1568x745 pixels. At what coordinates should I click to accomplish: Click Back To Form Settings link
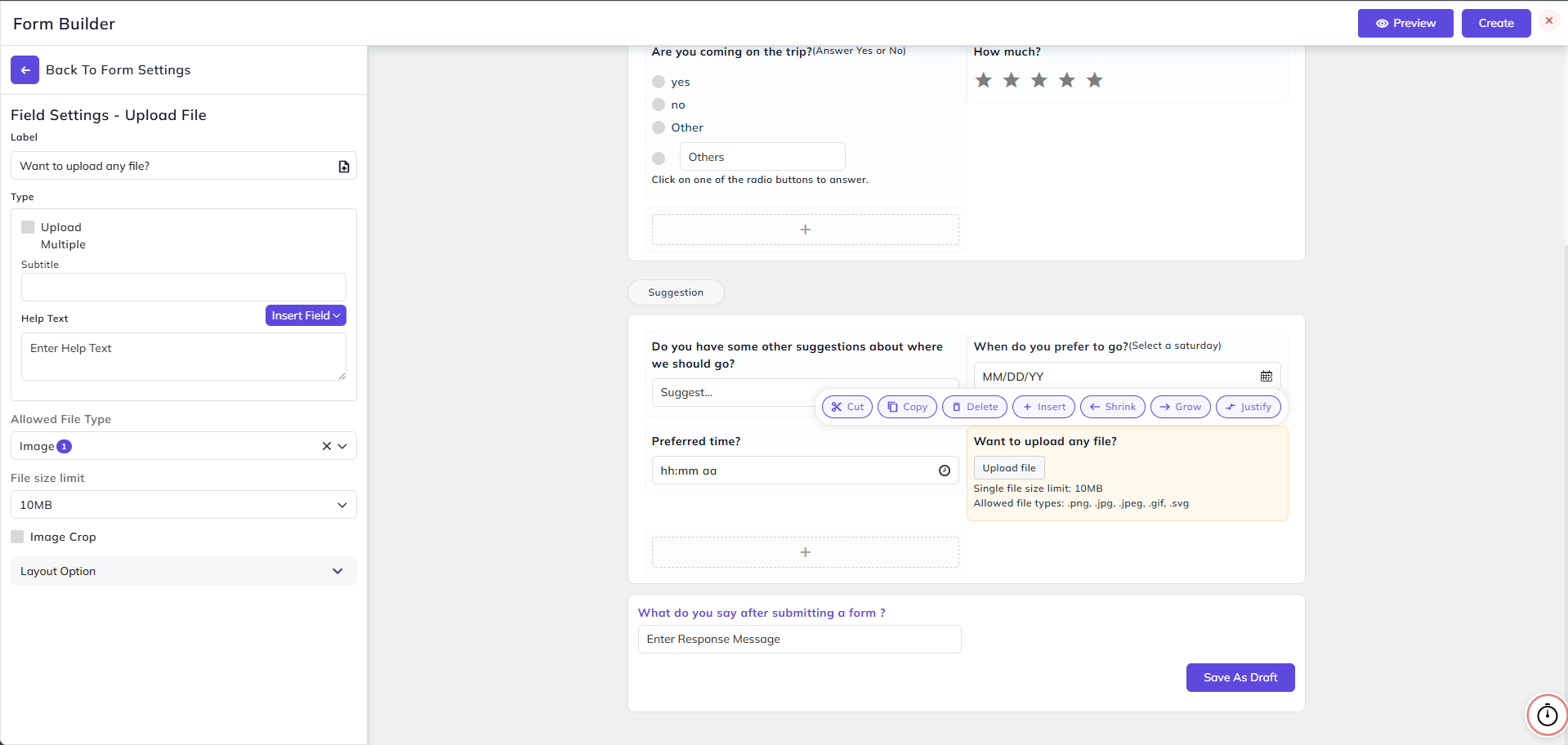click(x=118, y=70)
